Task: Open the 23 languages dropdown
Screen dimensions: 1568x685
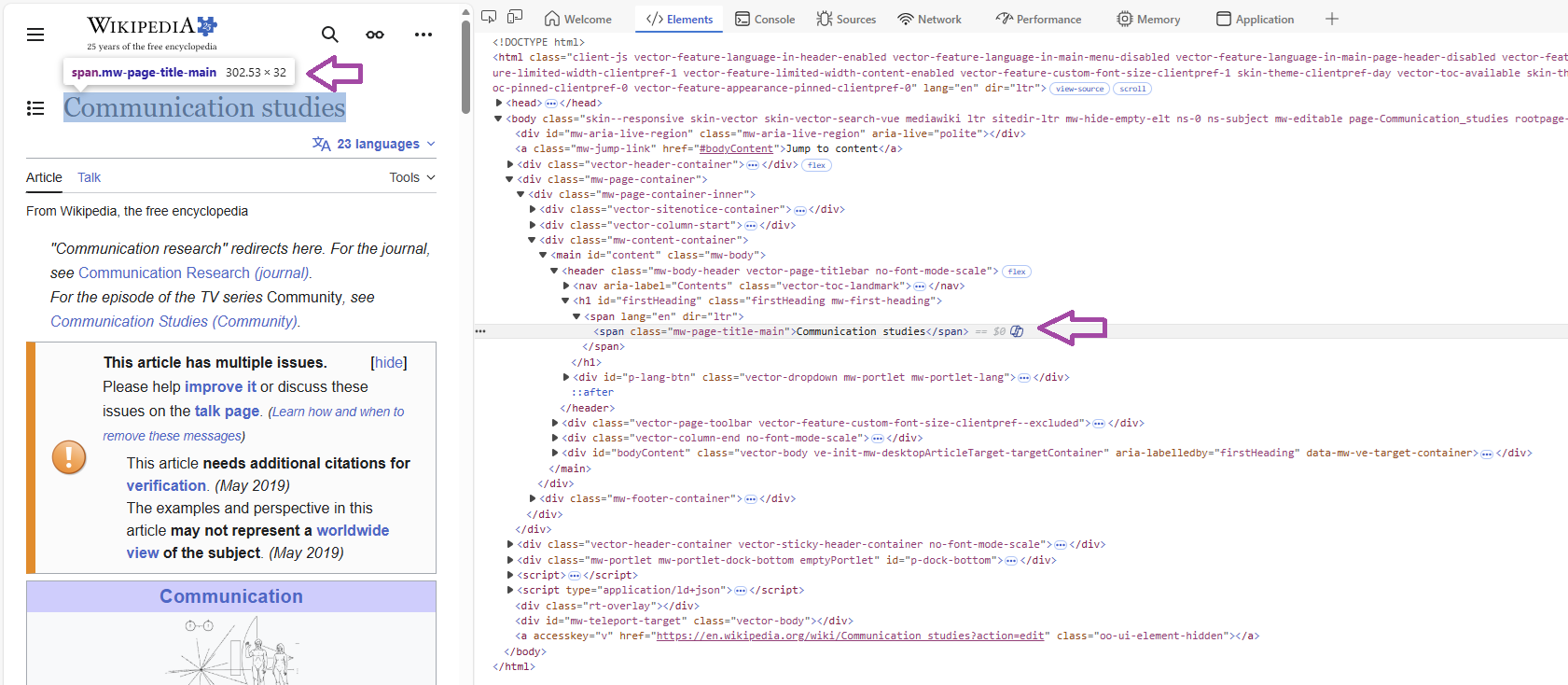Action: click(x=374, y=144)
